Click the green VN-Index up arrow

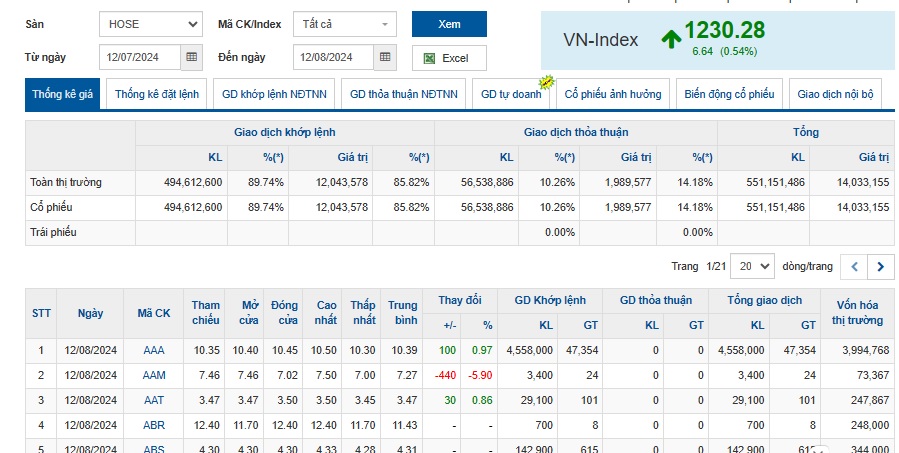[671, 39]
